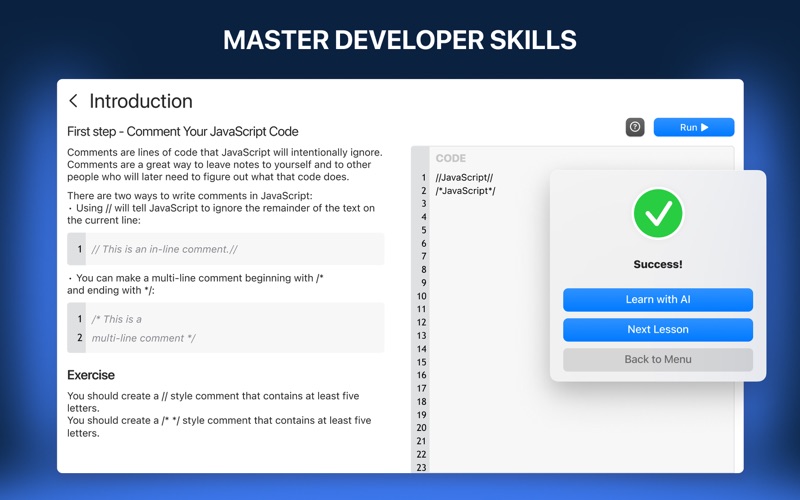Click line number 23 in code gutter
This screenshot has height=500, width=800.
click(x=421, y=467)
